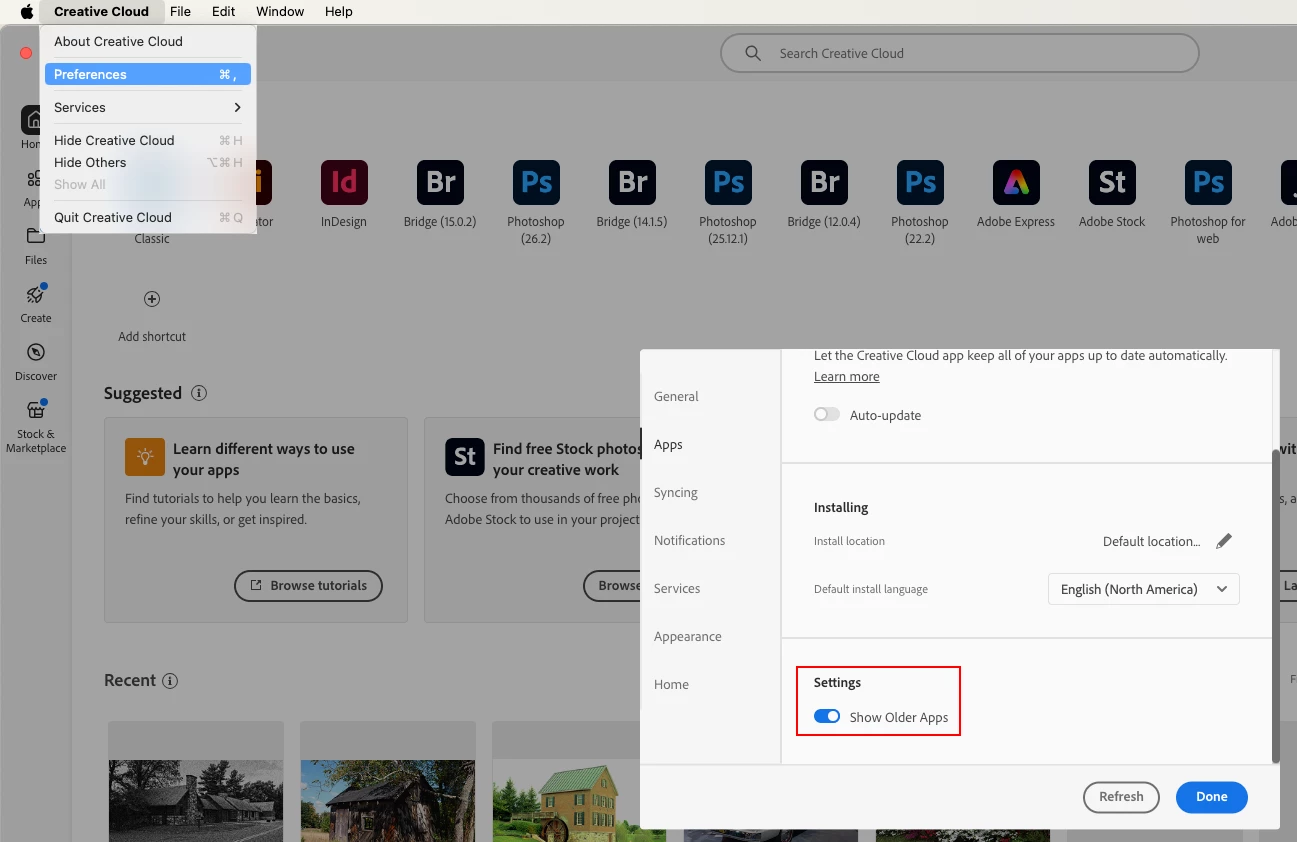This screenshot has height=842, width=1297.
Task: Click the Done button
Action: 1211,797
